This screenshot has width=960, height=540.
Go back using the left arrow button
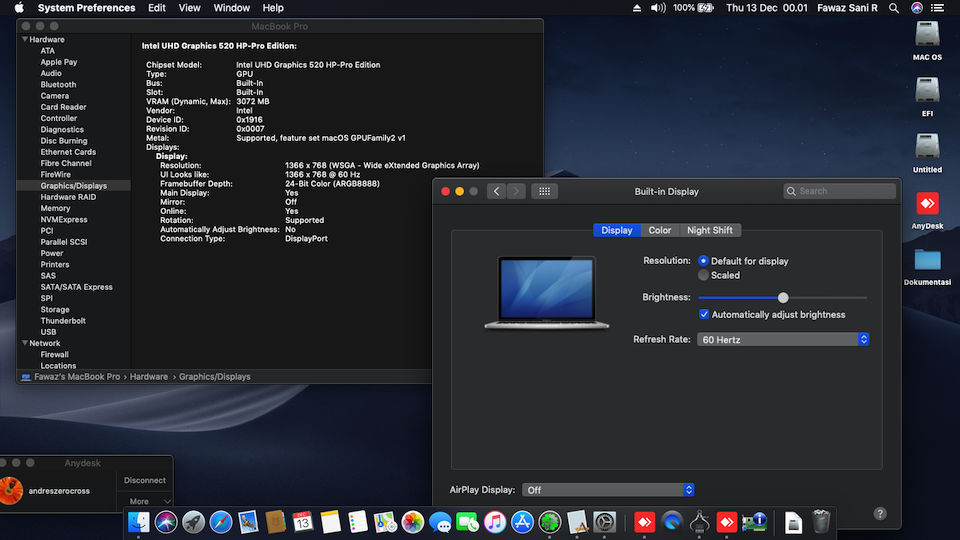click(x=497, y=191)
